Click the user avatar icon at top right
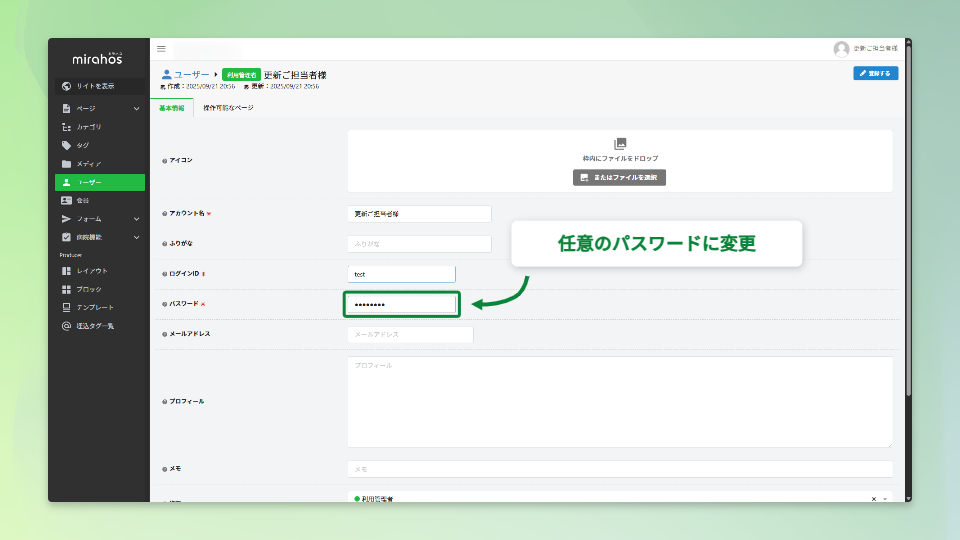This screenshot has height=540, width=960. coord(841,49)
